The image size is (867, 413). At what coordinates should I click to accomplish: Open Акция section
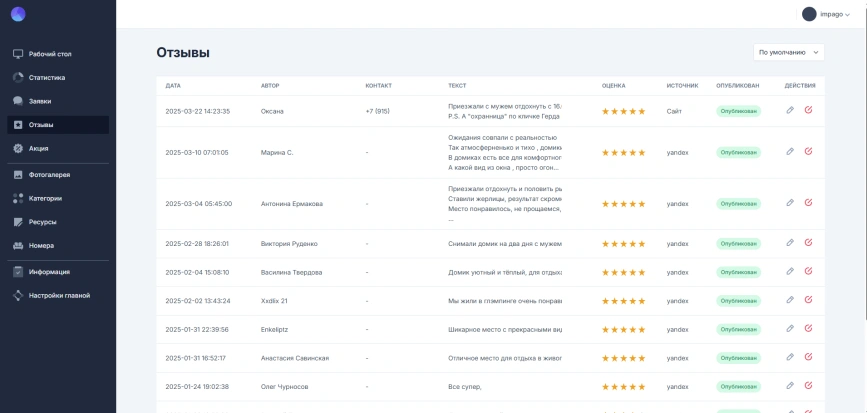pyautogui.click(x=58, y=148)
